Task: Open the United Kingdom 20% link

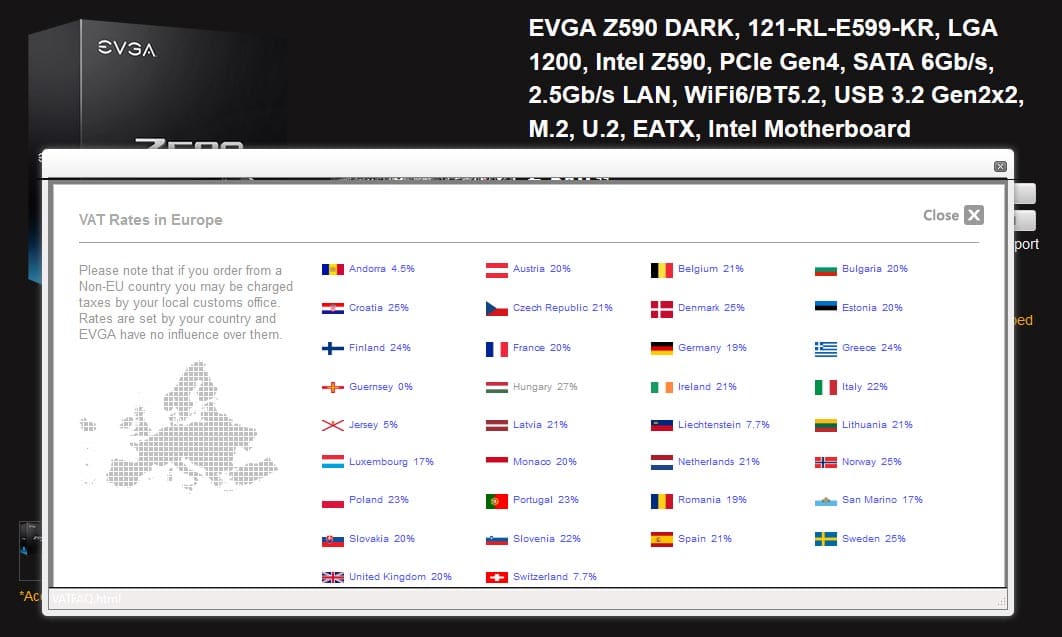Action: pyautogui.click(x=400, y=577)
